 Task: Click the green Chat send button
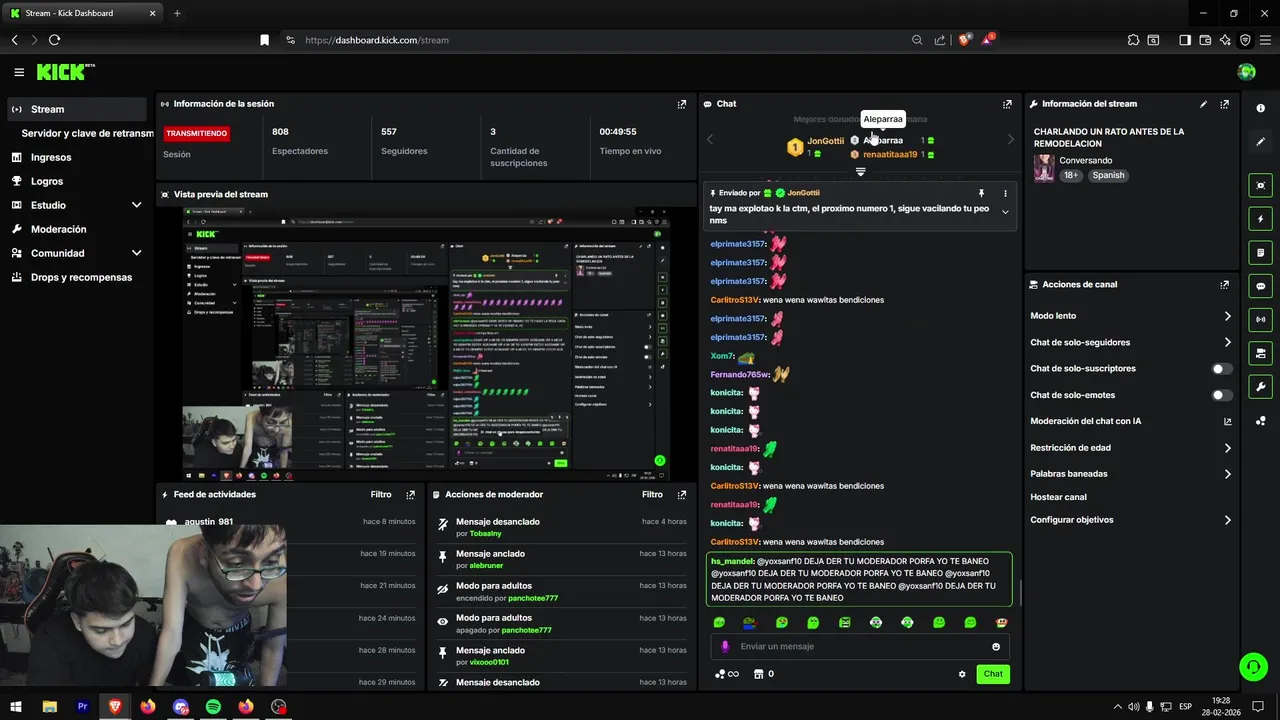tap(993, 674)
